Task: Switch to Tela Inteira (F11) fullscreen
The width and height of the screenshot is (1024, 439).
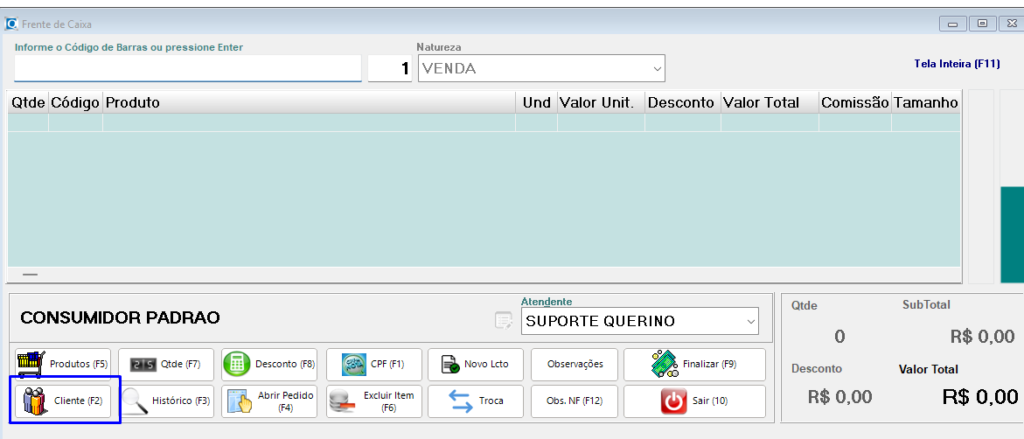Action: click(957, 63)
